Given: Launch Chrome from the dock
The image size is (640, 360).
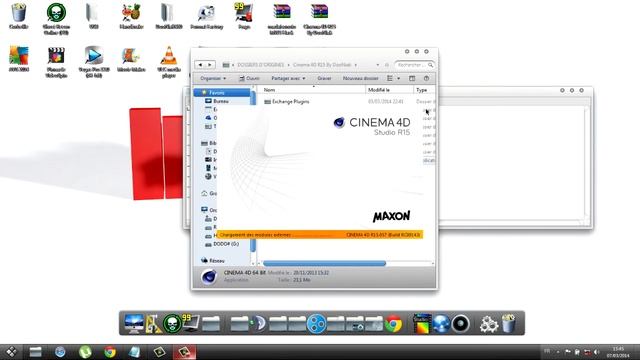Looking at the screenshot, I should (393, 324).
